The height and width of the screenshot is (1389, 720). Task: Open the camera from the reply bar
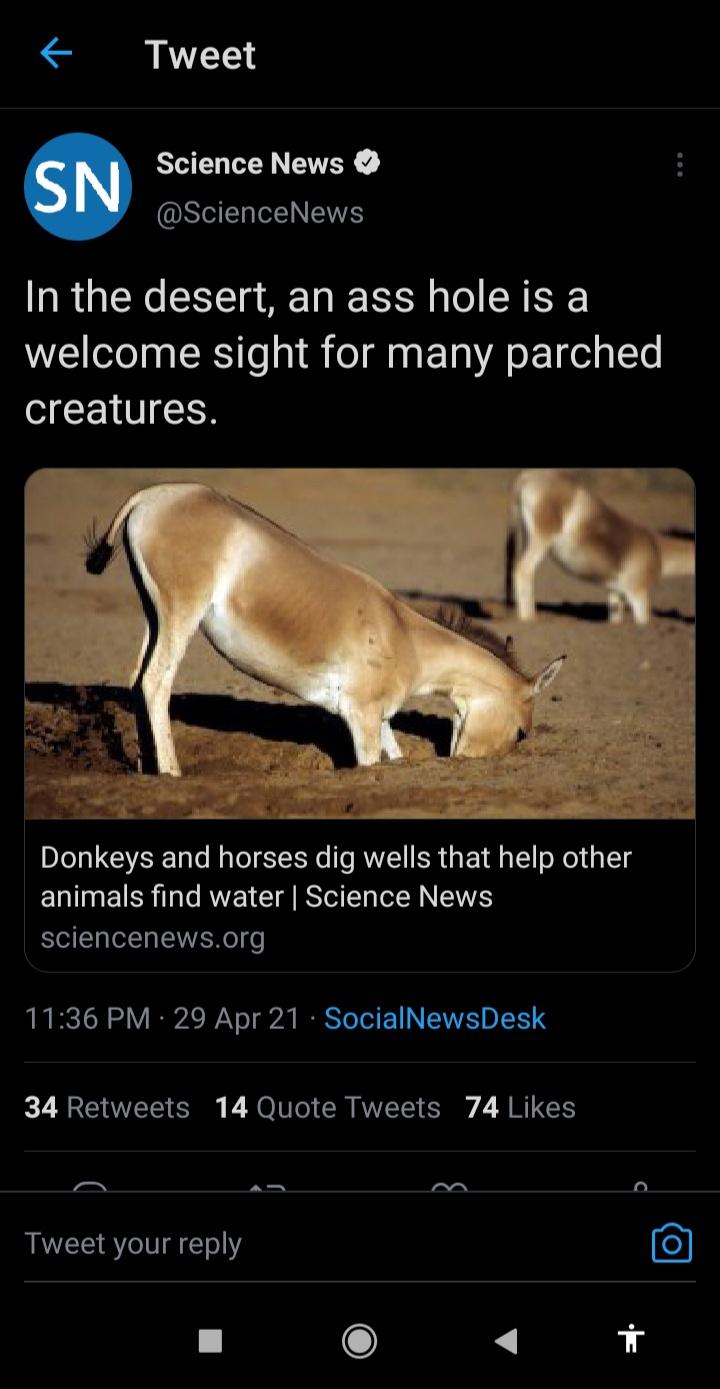pyautogui.click(x=672, y=1243)
